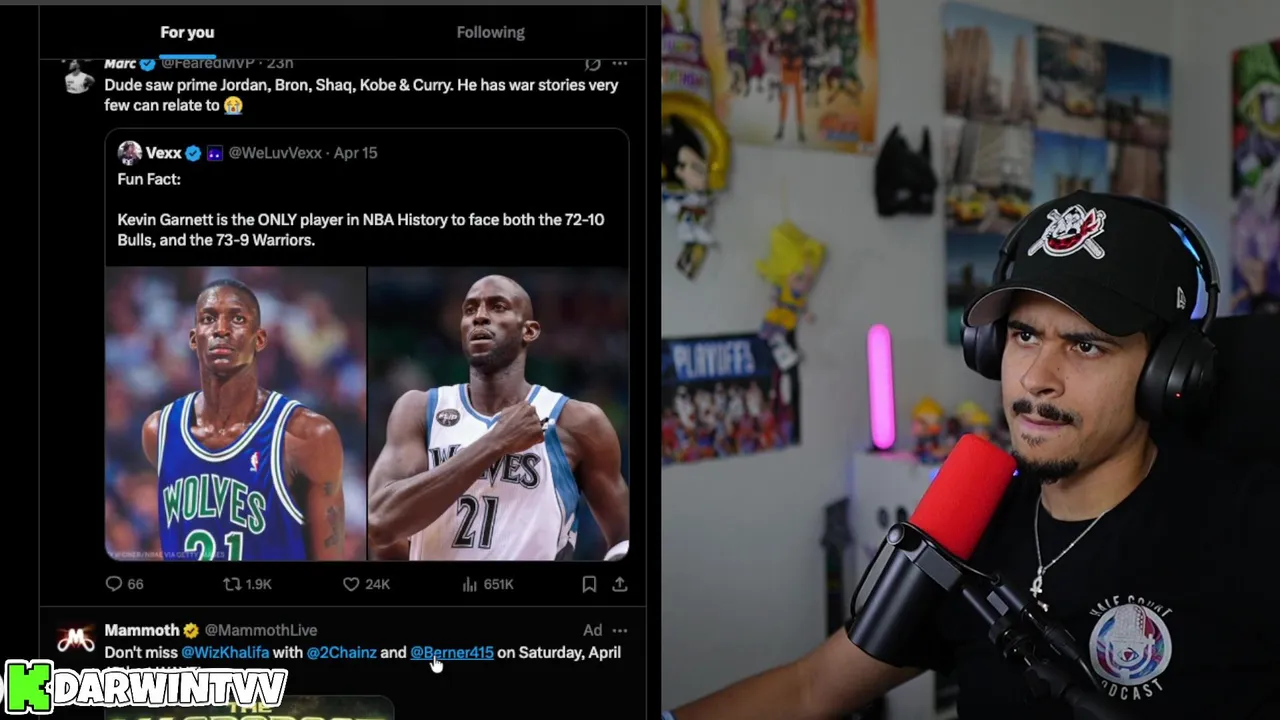Click the @Berner415 mention
1280x720 pixels.
(452, 652)
